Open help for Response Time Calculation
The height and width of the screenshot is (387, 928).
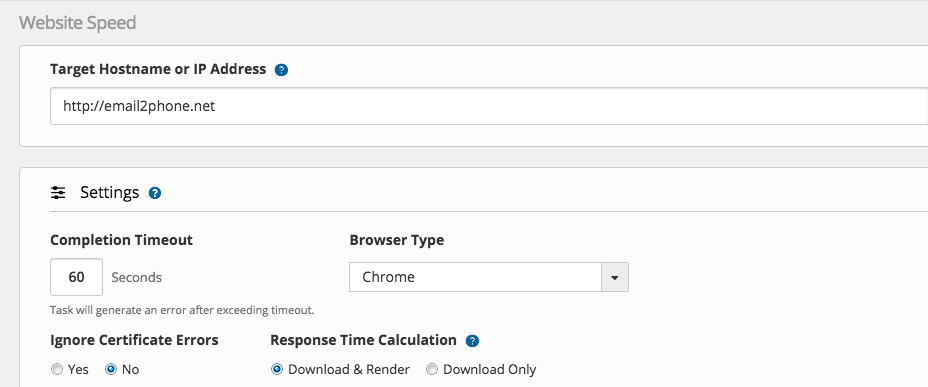point(472,341)
